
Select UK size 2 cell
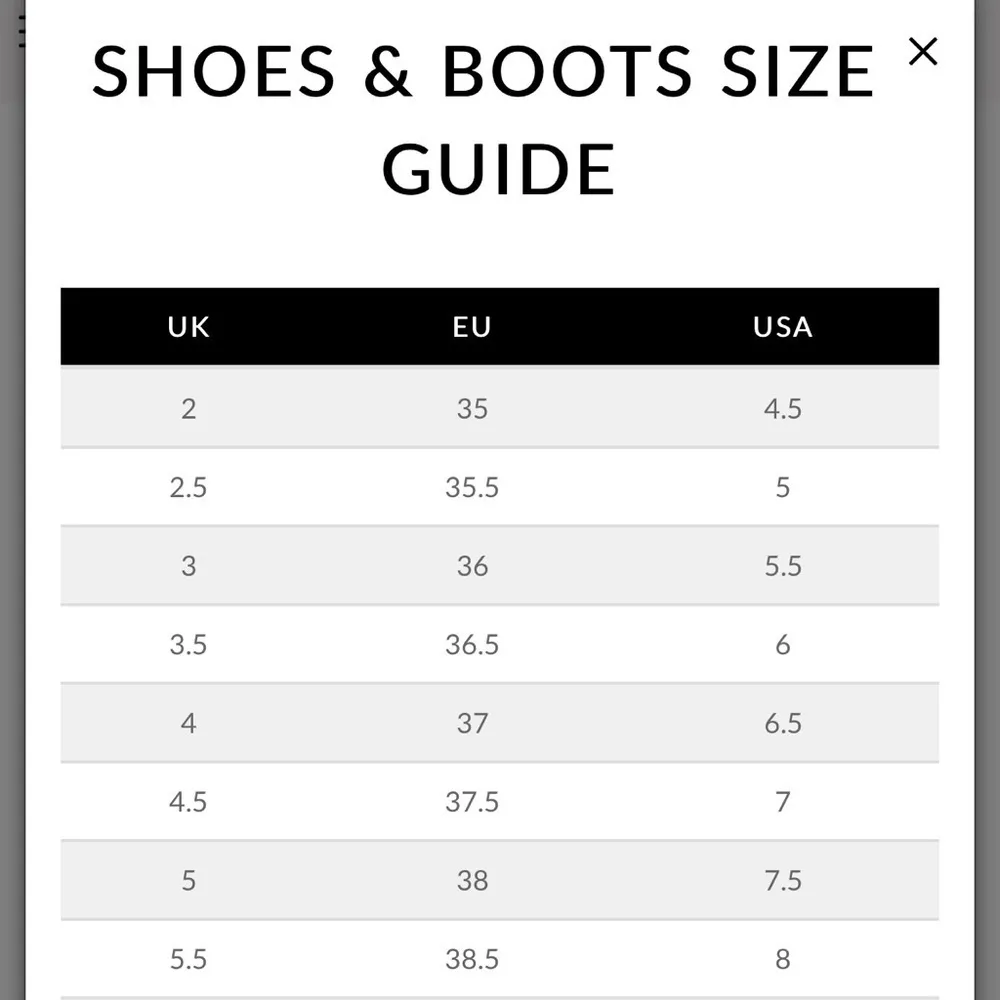188,408
